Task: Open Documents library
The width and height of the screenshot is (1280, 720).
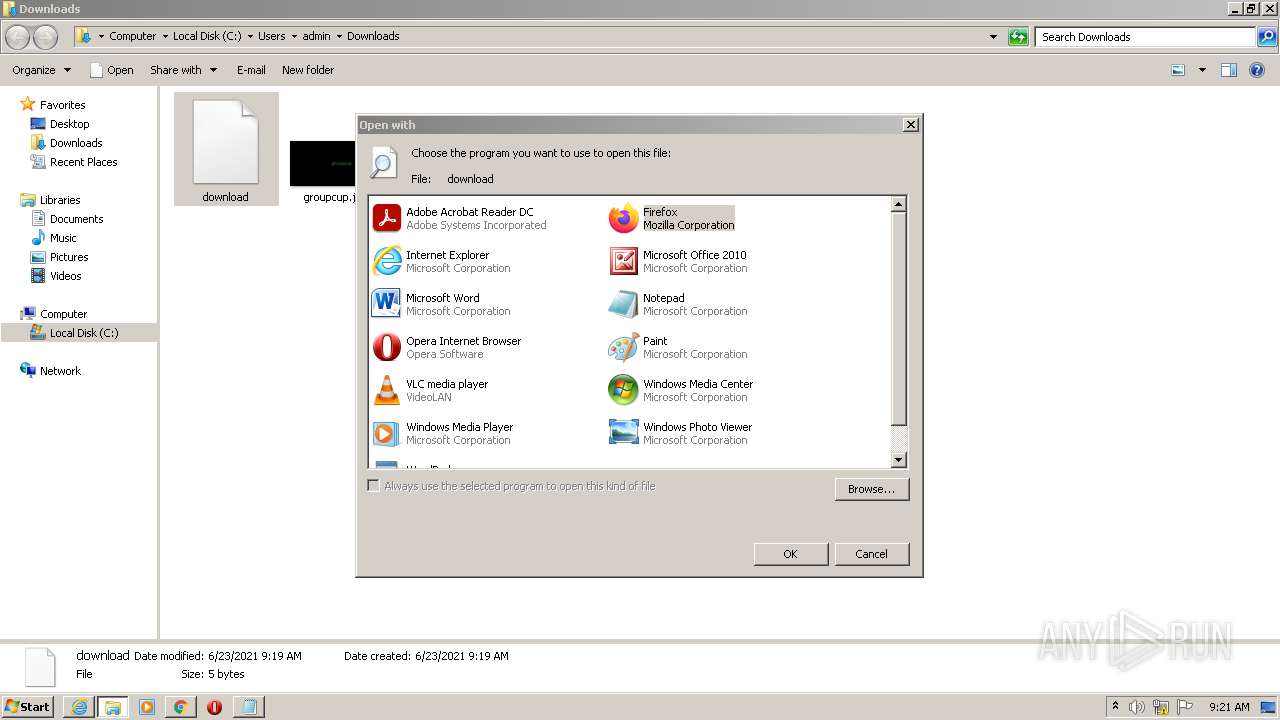Action: [67, 219]
